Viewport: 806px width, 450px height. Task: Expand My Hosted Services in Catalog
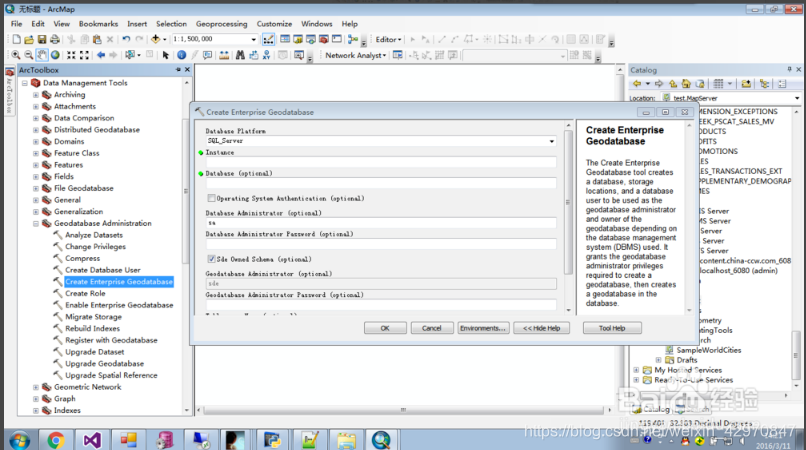(636, 370)
